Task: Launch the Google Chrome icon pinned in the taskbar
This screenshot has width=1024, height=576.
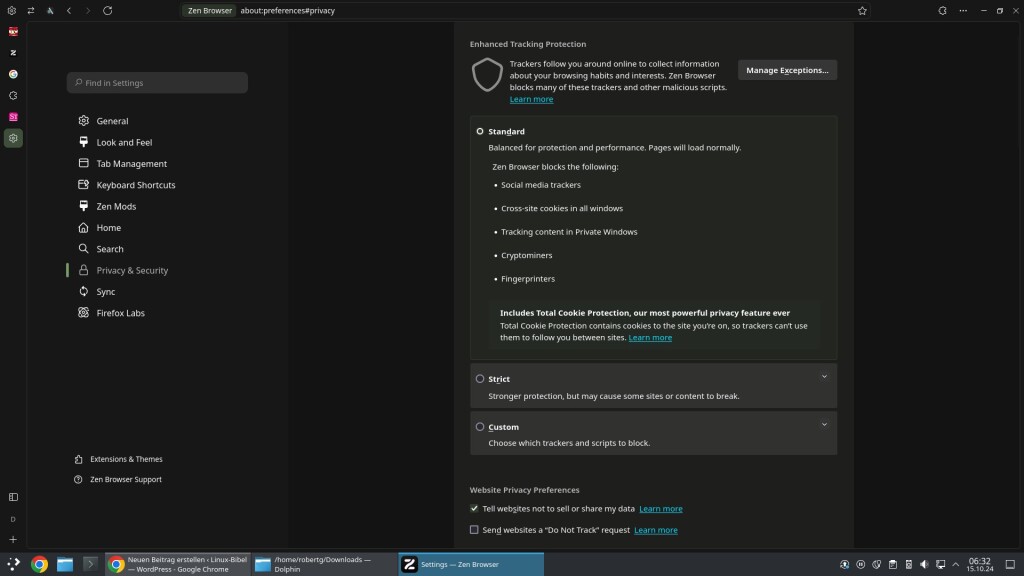Action: 39,564
